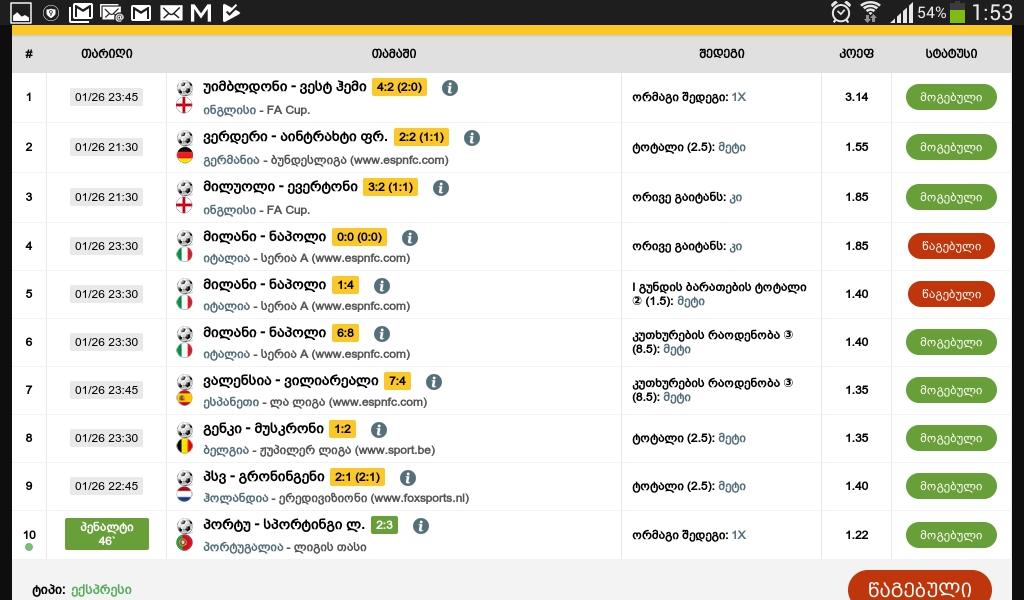The image size is (1024, 600).
Task: Click სტატუსი column header
Action: point(951,54)
